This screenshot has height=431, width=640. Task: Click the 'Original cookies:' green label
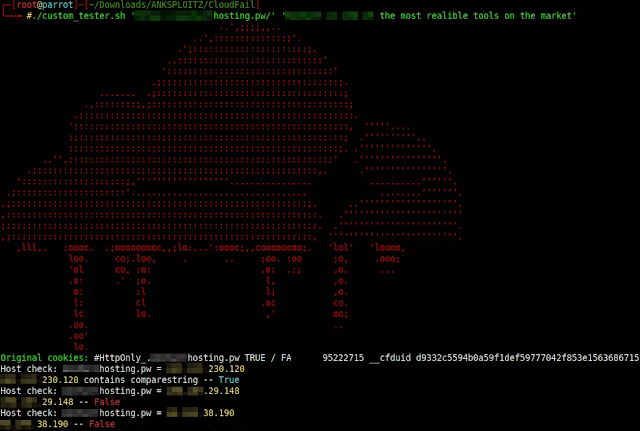[44, 358]
